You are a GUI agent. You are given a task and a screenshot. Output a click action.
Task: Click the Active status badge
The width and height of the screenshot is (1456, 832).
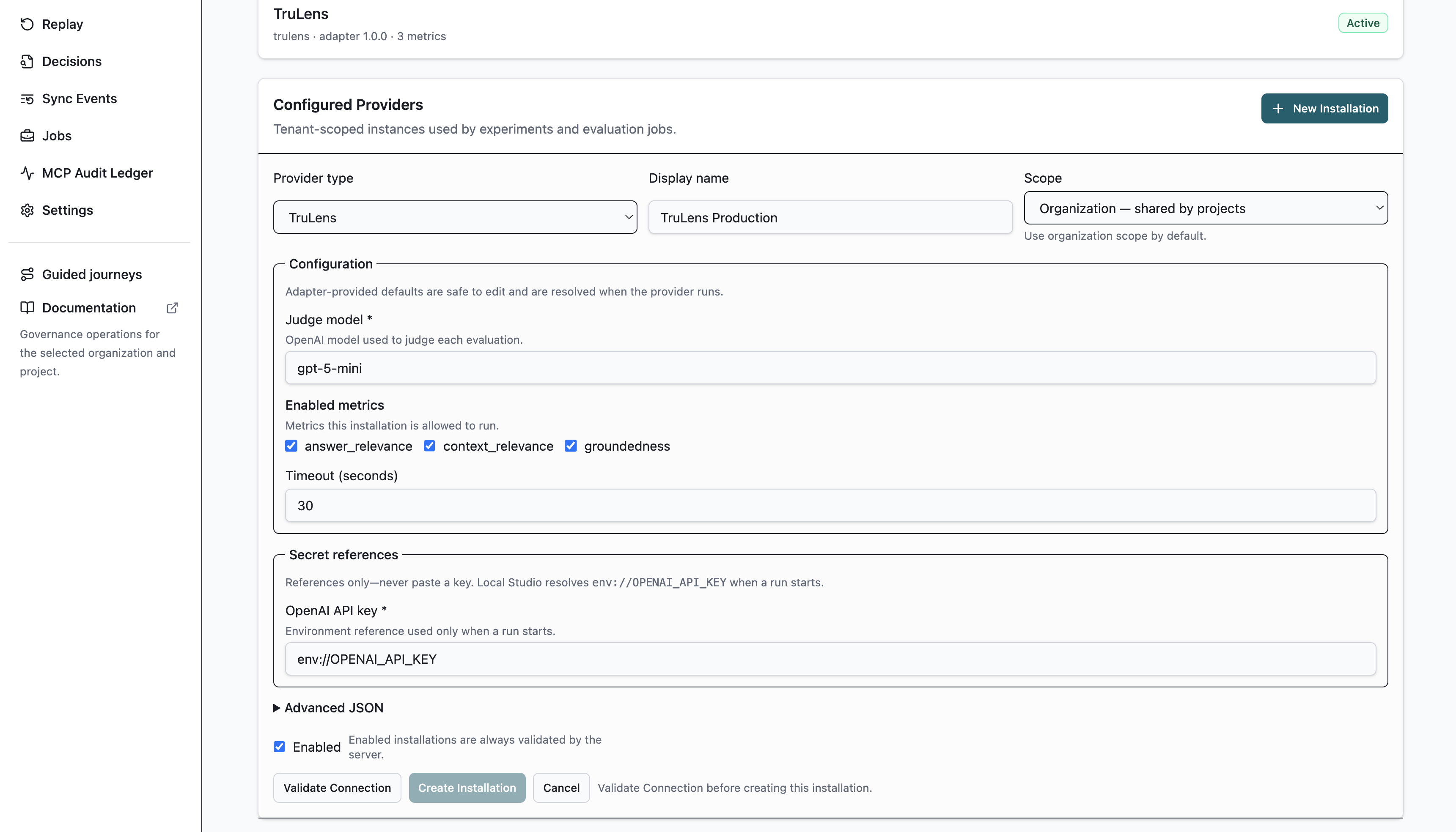click(x=1363, y=23)
